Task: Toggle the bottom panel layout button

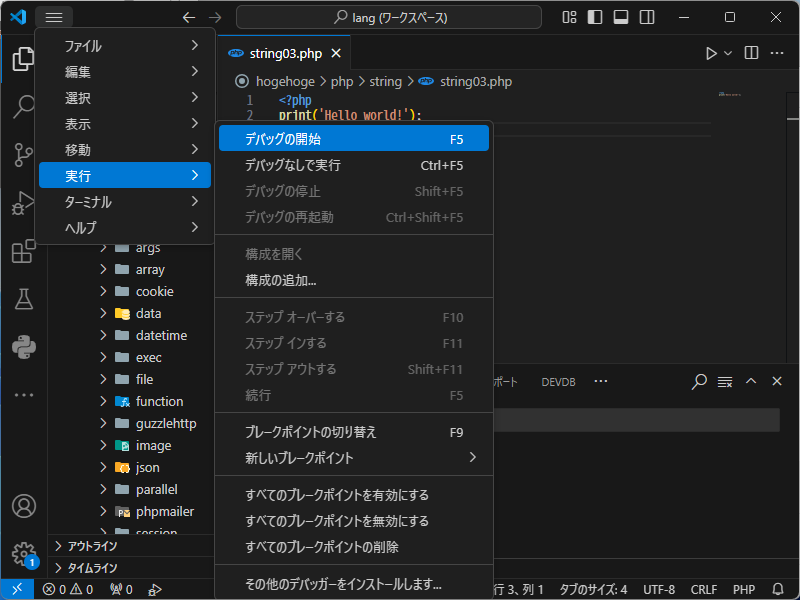Action: (x=621, y=17)
